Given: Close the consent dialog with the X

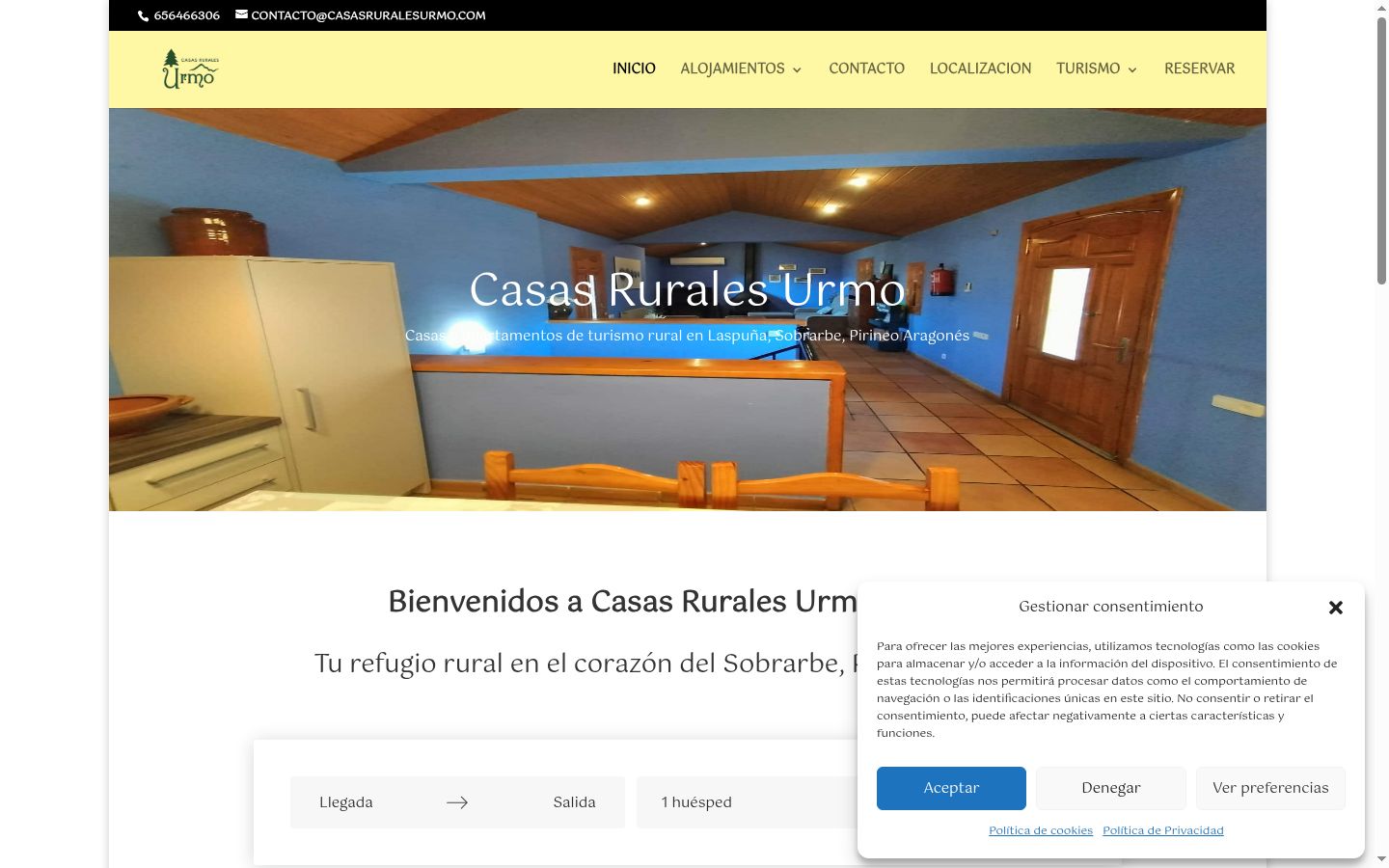Looking at the screenshot, I should pos(1336,608).
